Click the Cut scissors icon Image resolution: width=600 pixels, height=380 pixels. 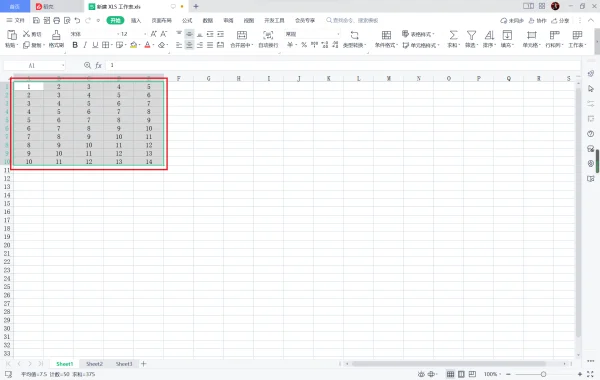click(x=26, y=34)
